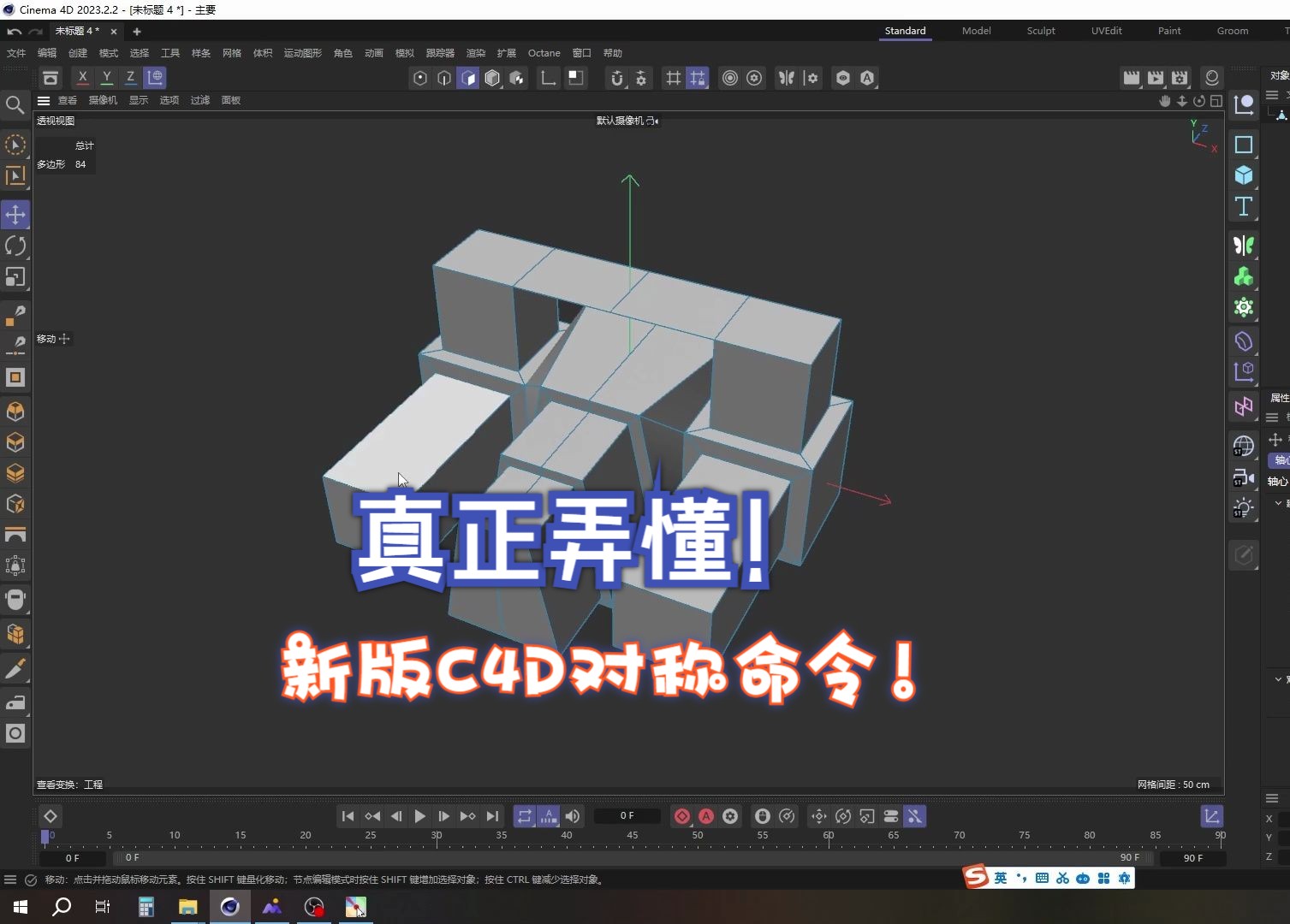
Task: Toggle Z axis lock
Action: click(130, 77)
